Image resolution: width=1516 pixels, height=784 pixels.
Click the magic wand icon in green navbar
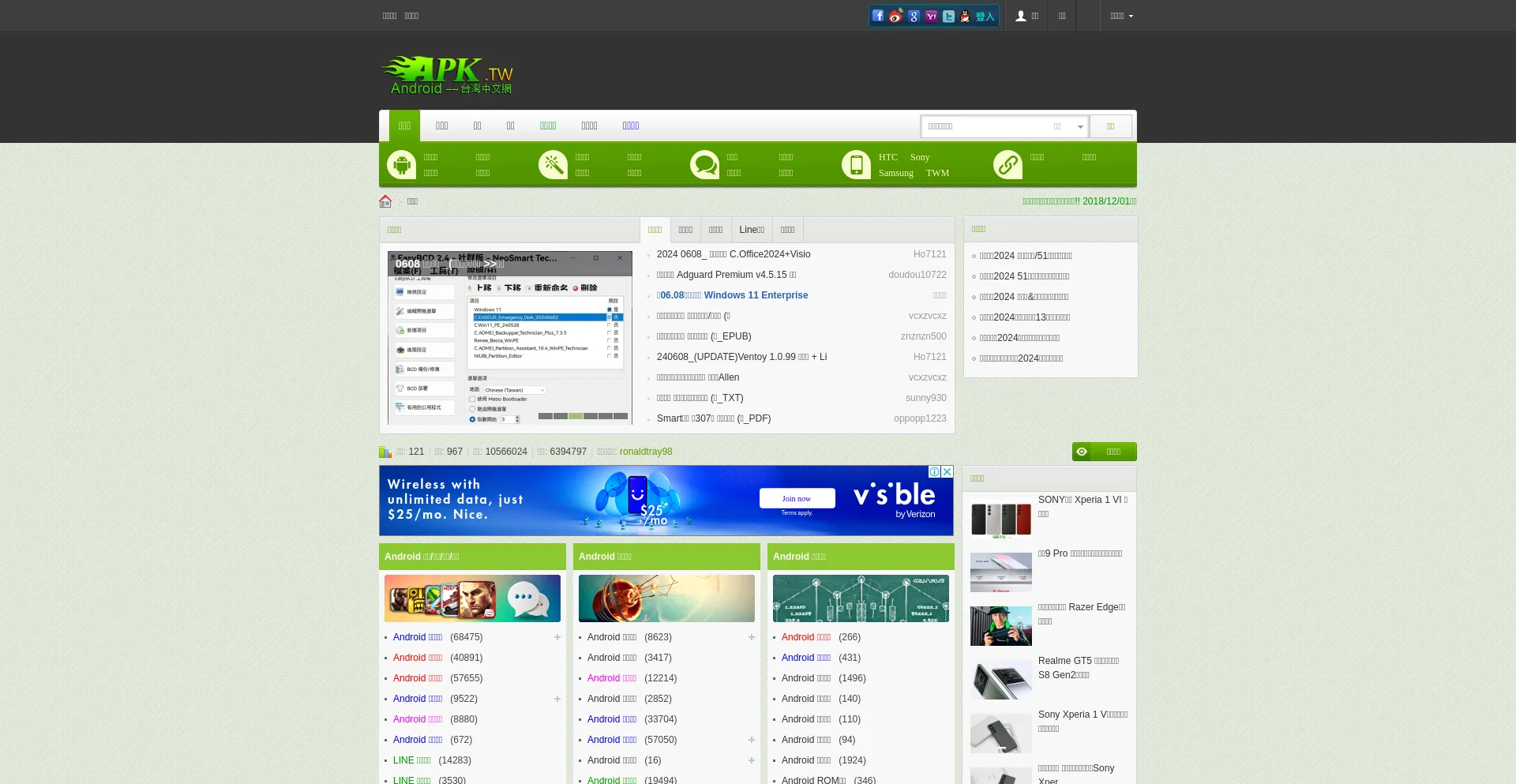tap(553, 163)
